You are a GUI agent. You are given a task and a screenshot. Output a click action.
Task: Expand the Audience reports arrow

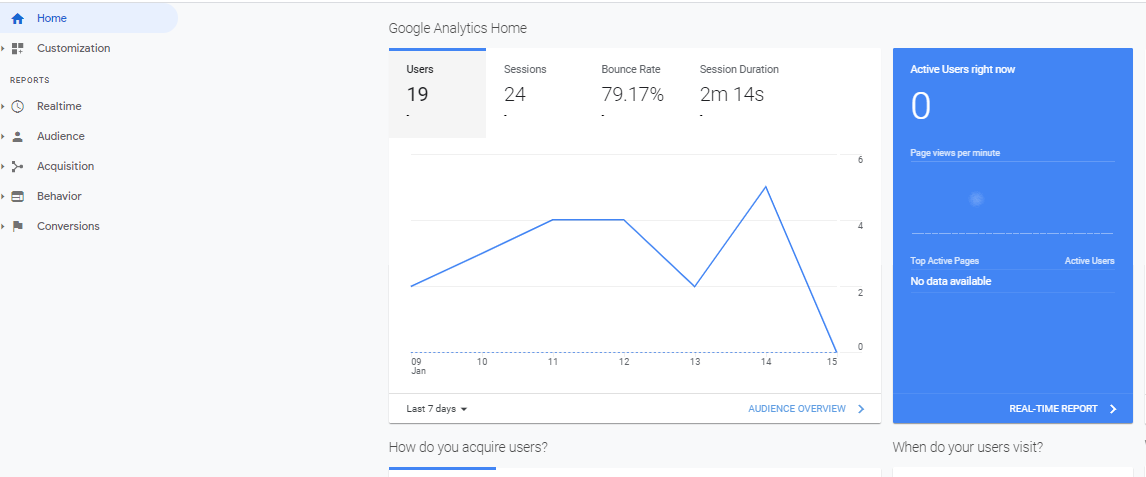point(4,137)
